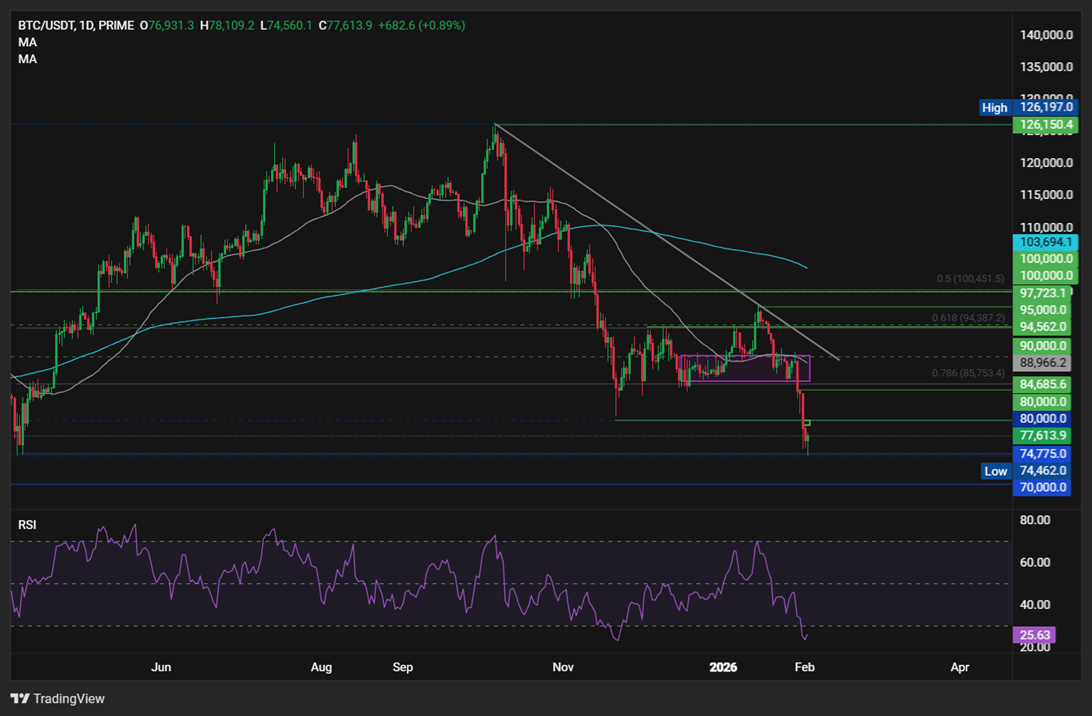Click the 2026 label on the time axis
The width and height of the screenshot is (1092, 716).
click(723, 667)
